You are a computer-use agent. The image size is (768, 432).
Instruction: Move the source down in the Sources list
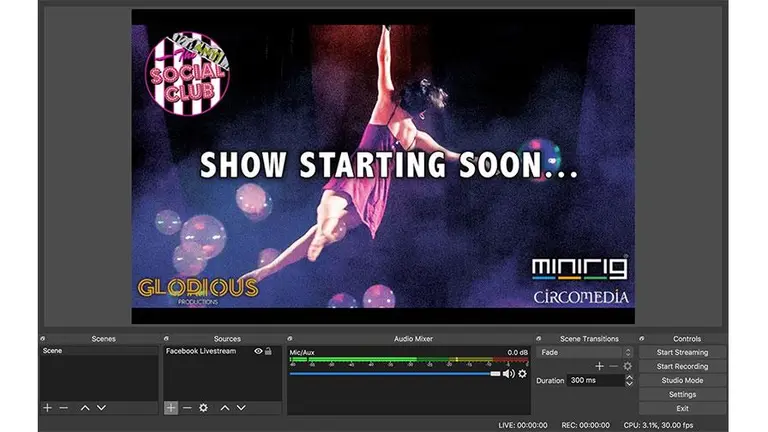pos(241,408)
